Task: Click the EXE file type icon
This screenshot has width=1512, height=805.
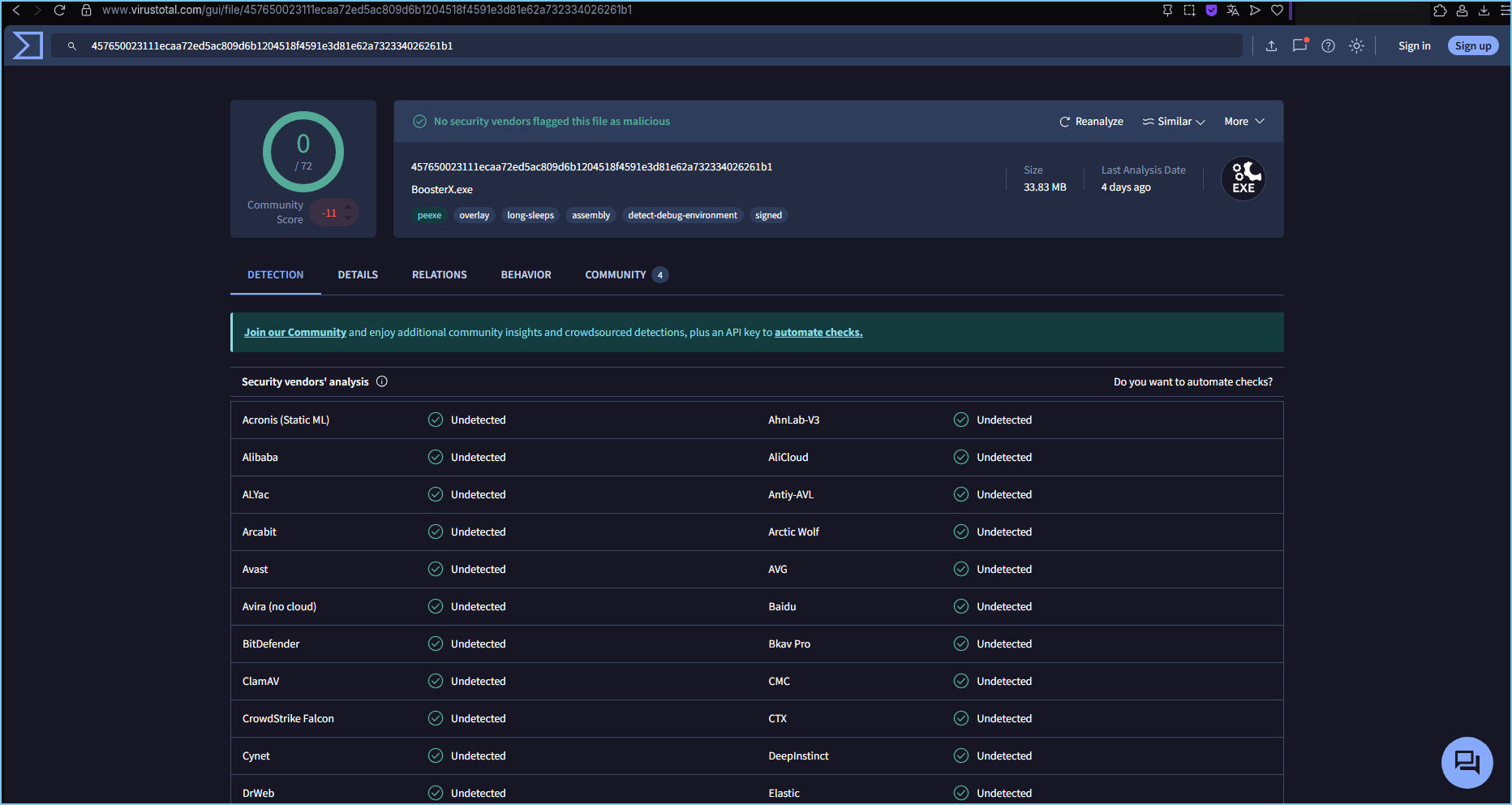Action: [1244, 179]
